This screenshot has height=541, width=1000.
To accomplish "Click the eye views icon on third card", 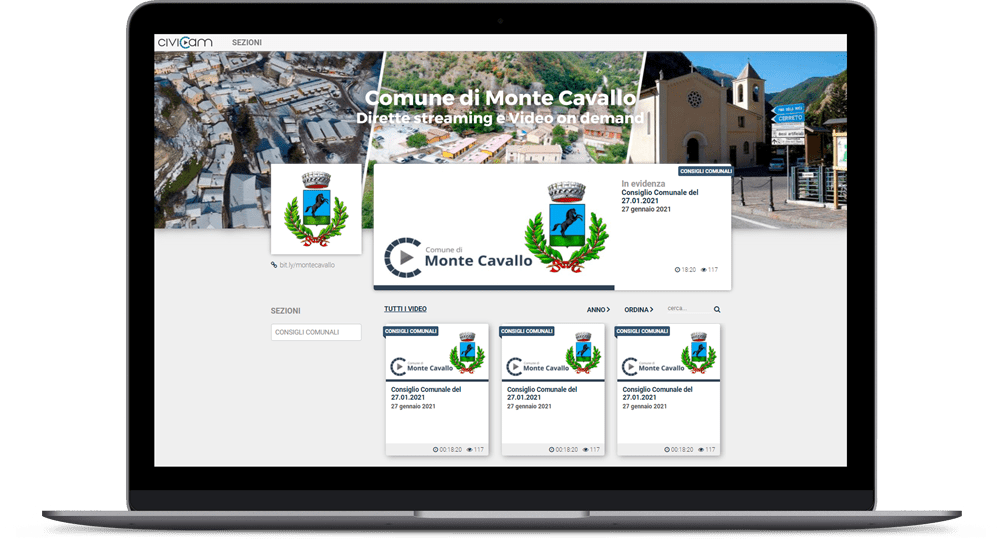I will pyautogui.click(x=701, y=450).
